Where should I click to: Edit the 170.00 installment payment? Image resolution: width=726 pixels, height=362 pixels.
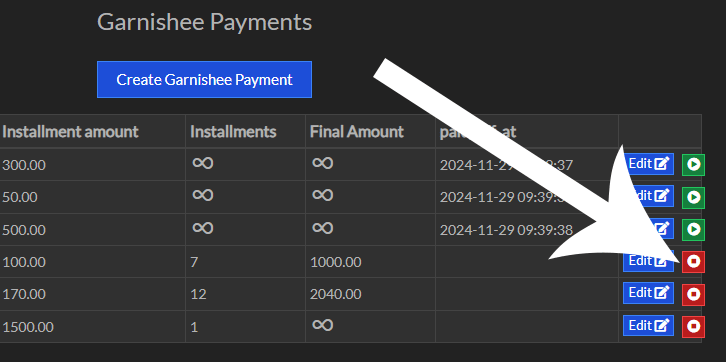(x=648, y=293)
